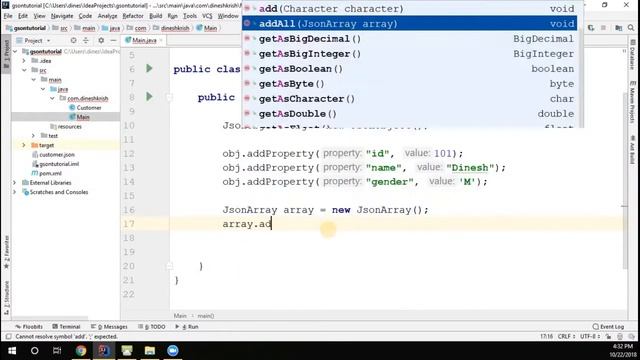Change line separator CRLF in status bar
The width and height of the screenshot is (640, 360).
tap(567, 337)
